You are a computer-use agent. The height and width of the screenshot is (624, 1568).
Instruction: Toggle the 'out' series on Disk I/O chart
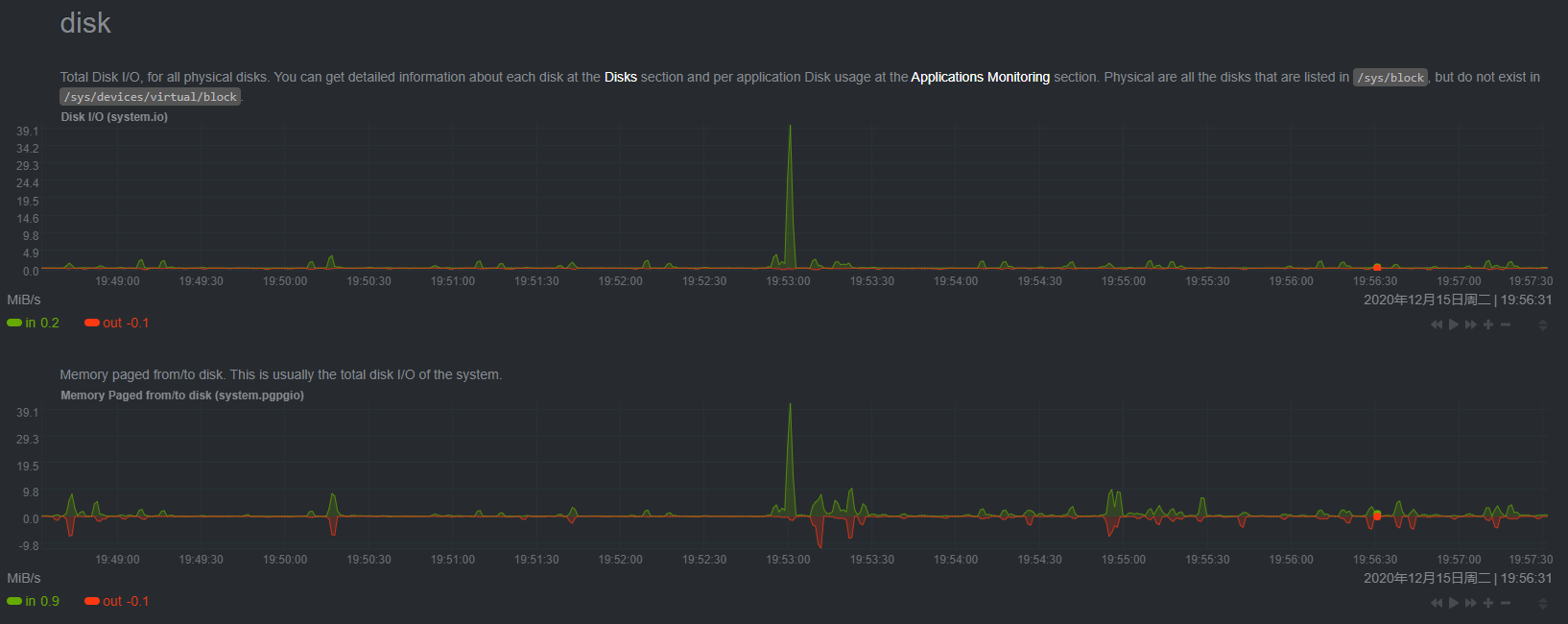pyautogui.click(x=117, y=323)
